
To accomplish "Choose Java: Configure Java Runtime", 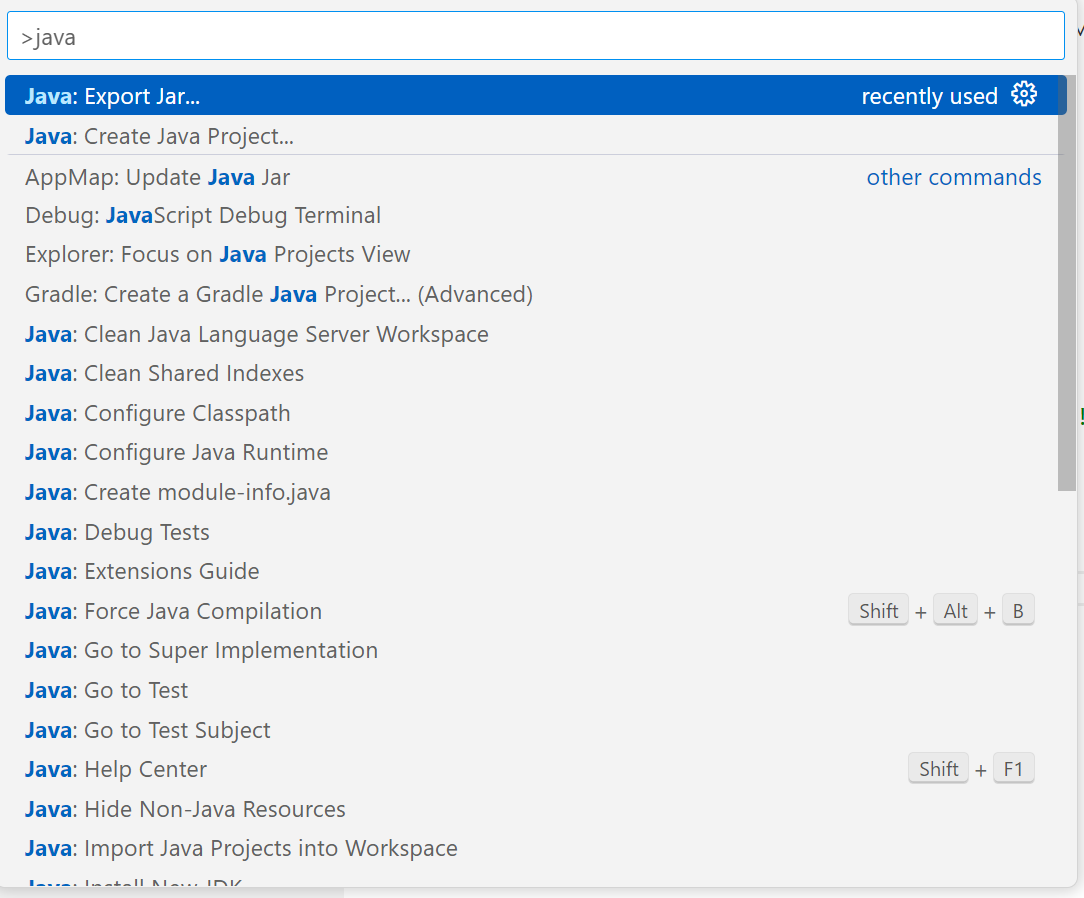I will [177, 453].
